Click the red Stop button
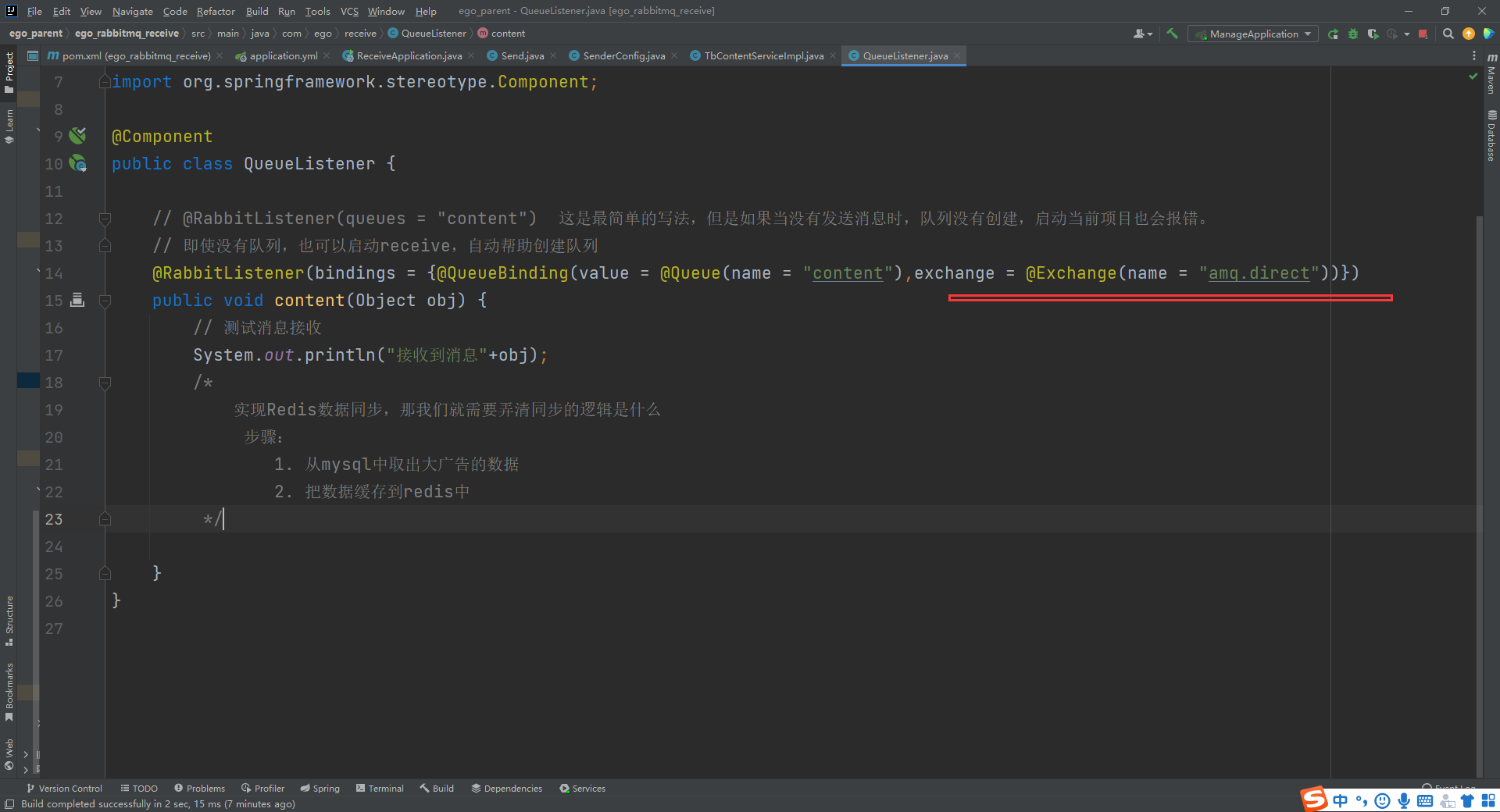The height and width of the screenshot is (812, 1500). 1423,34
